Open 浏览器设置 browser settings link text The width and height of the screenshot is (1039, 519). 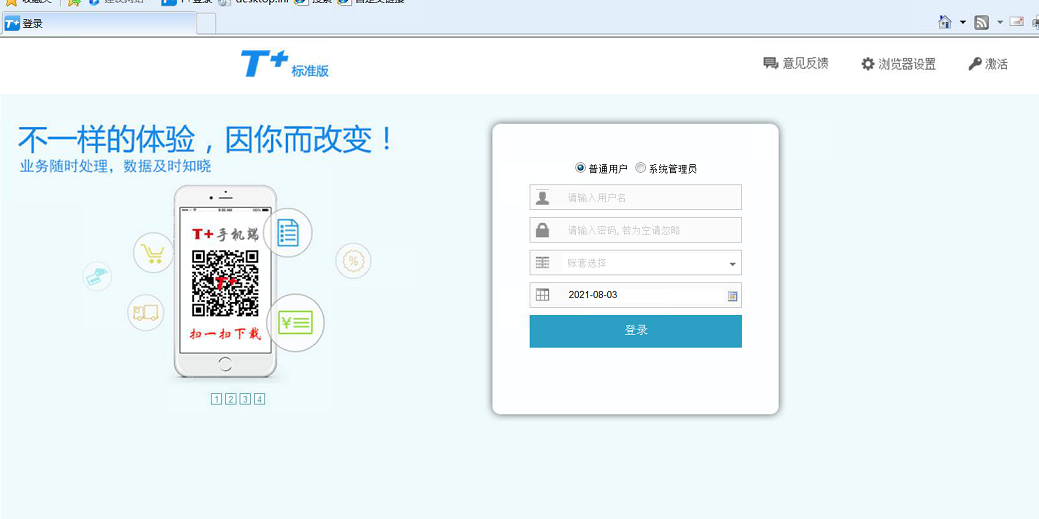click(907, 64)
